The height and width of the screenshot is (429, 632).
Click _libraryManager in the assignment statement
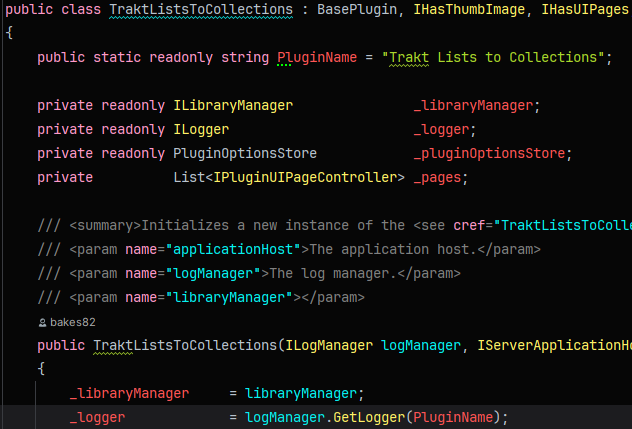129,394
